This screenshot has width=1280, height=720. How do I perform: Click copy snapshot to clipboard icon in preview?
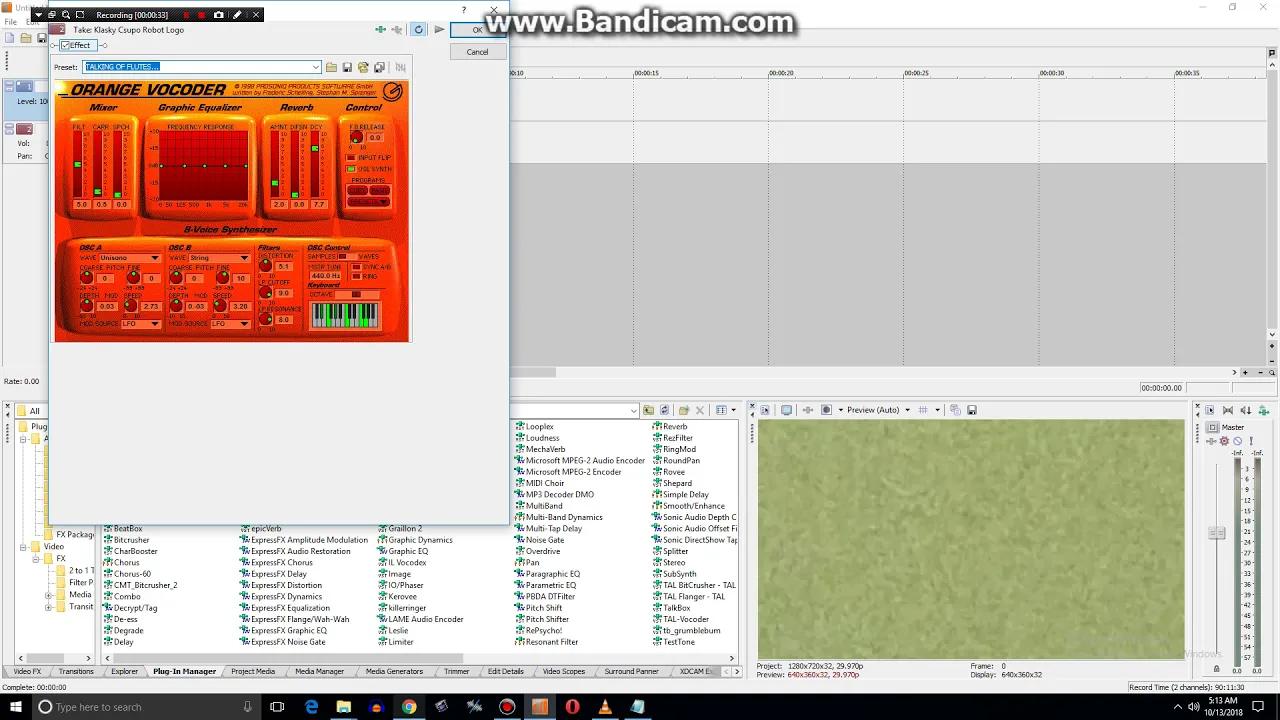(955, 410)
